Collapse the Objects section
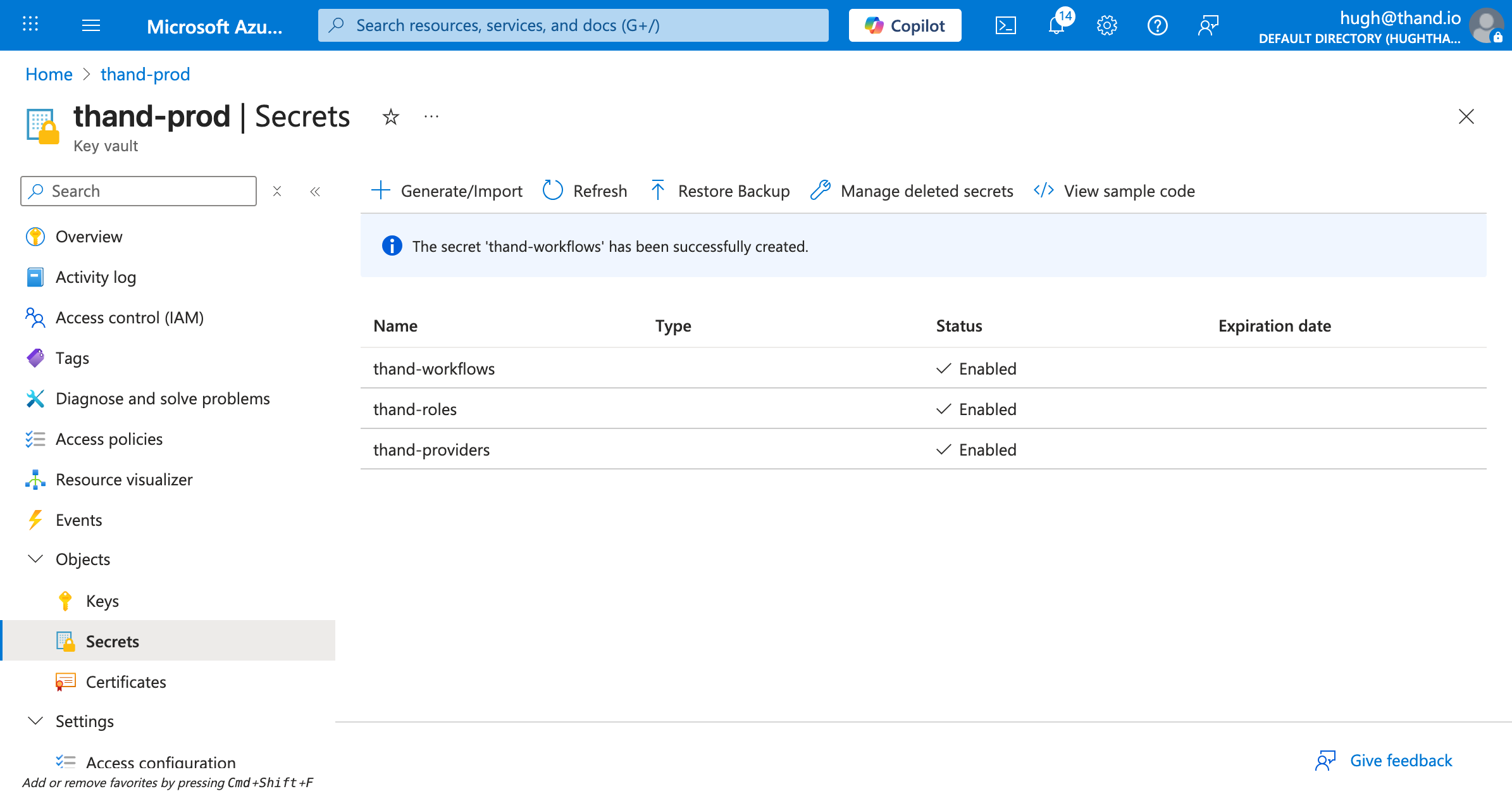This screenshot has height=796, width=1512. (x=35, y=559)
